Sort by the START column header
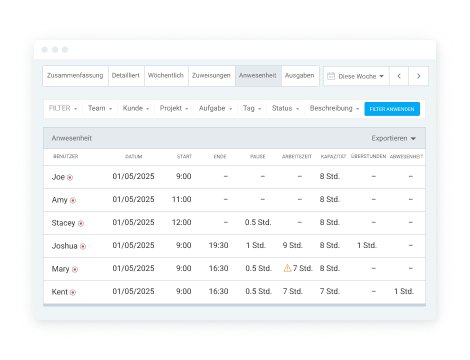 pyautogui.click(x=184, y=156)
